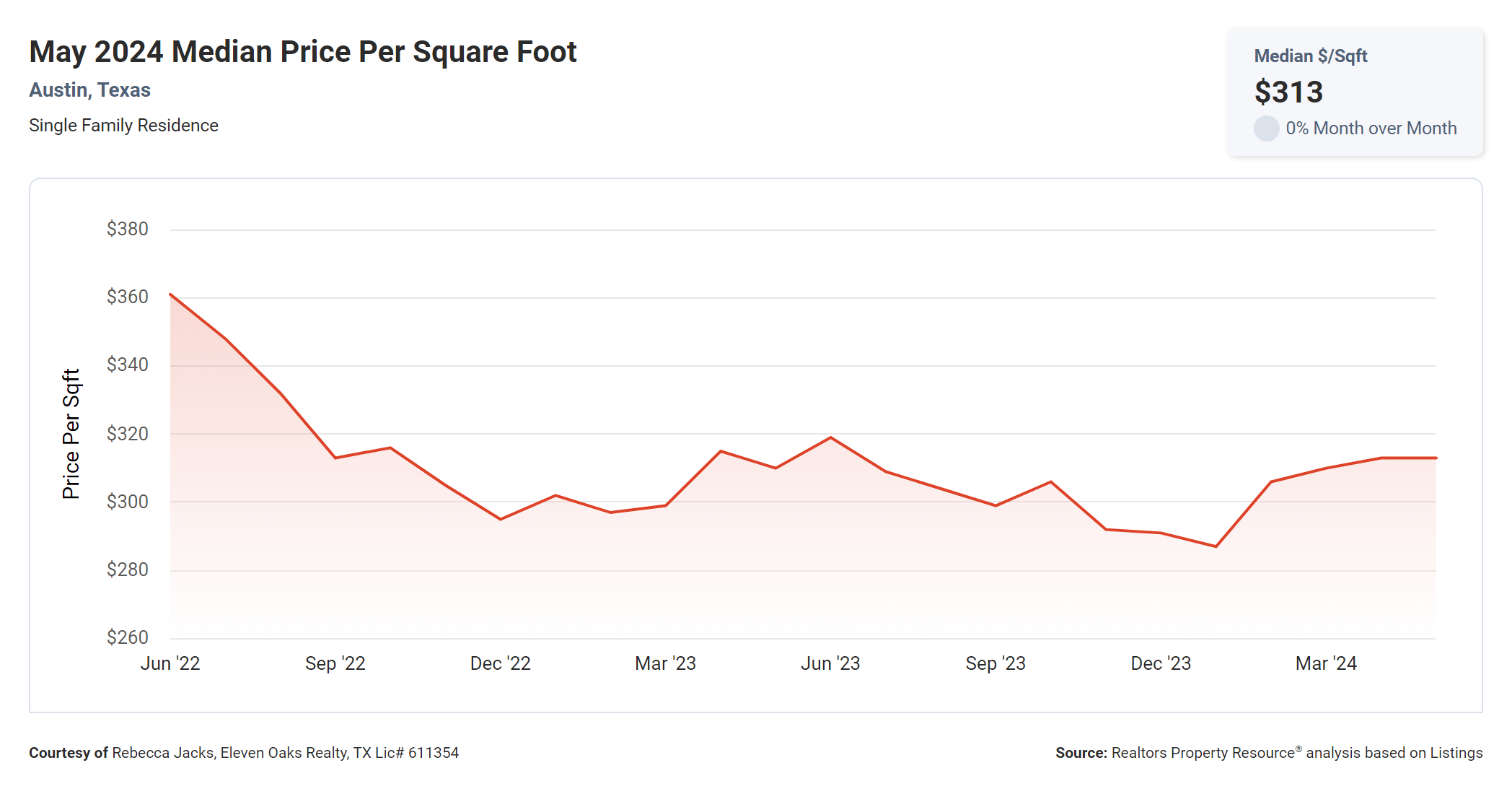Image resolution: width=1512 pixels, height=794 pixels.
Task: Click the Dec '23 x-axis label
Action: [1161, 663]
